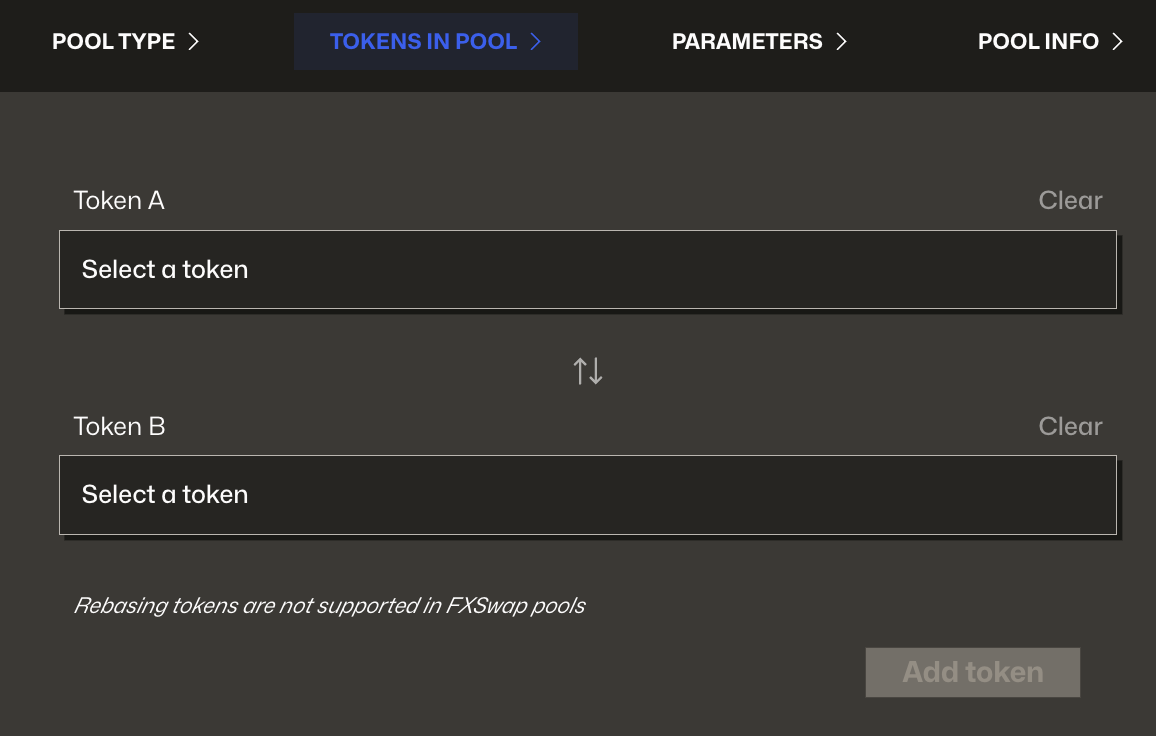The width and height of the screenshot is (1156, 736).
Task: Clear the Token B selection
Action: (x=1070, y=426)
